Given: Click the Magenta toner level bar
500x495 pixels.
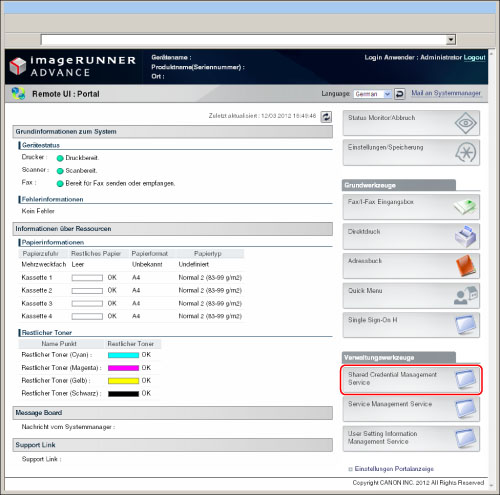Looking at the screenshot, I should click(123, 368).
